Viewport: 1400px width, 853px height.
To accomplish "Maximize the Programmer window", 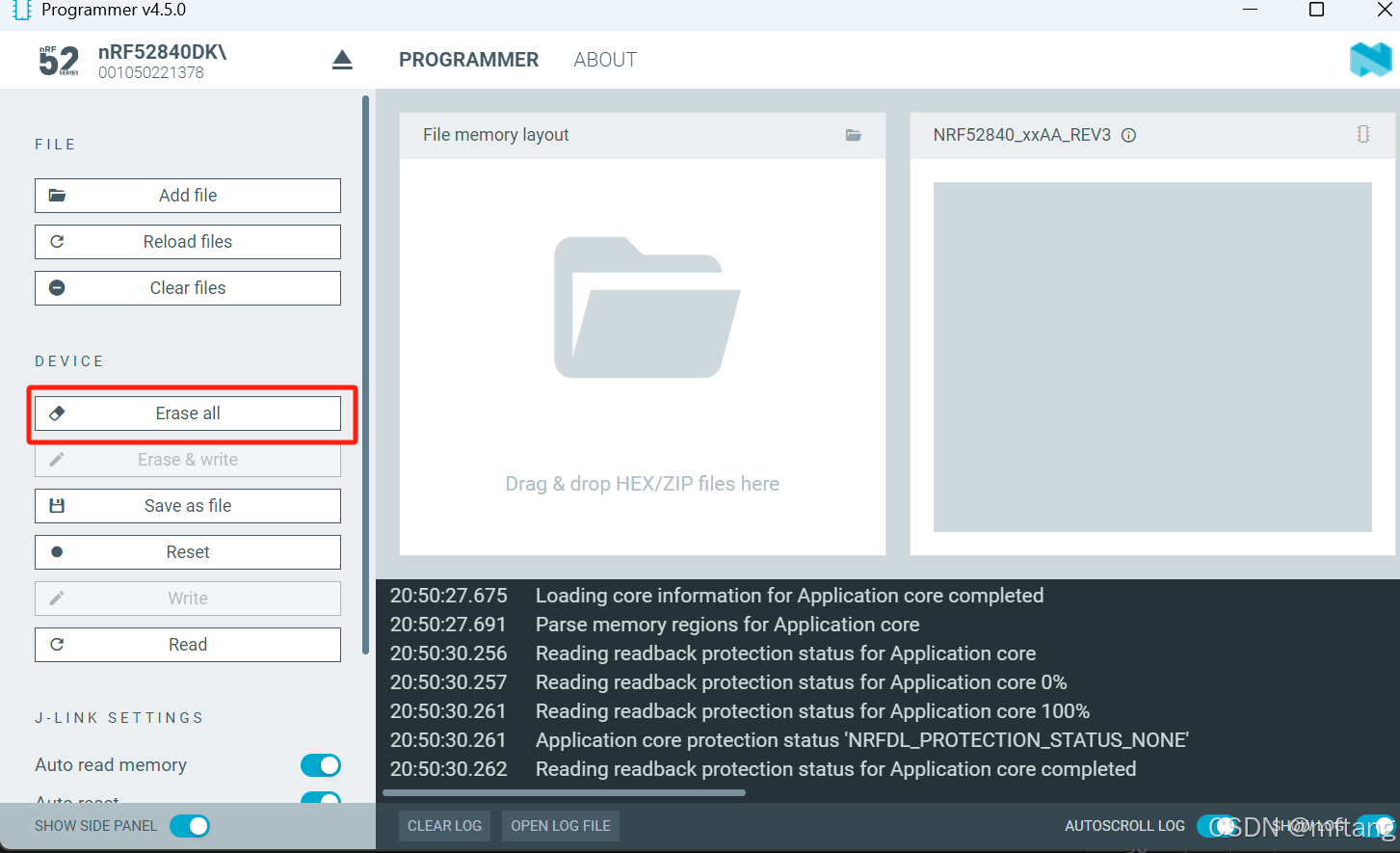I will pos(1316,10).
